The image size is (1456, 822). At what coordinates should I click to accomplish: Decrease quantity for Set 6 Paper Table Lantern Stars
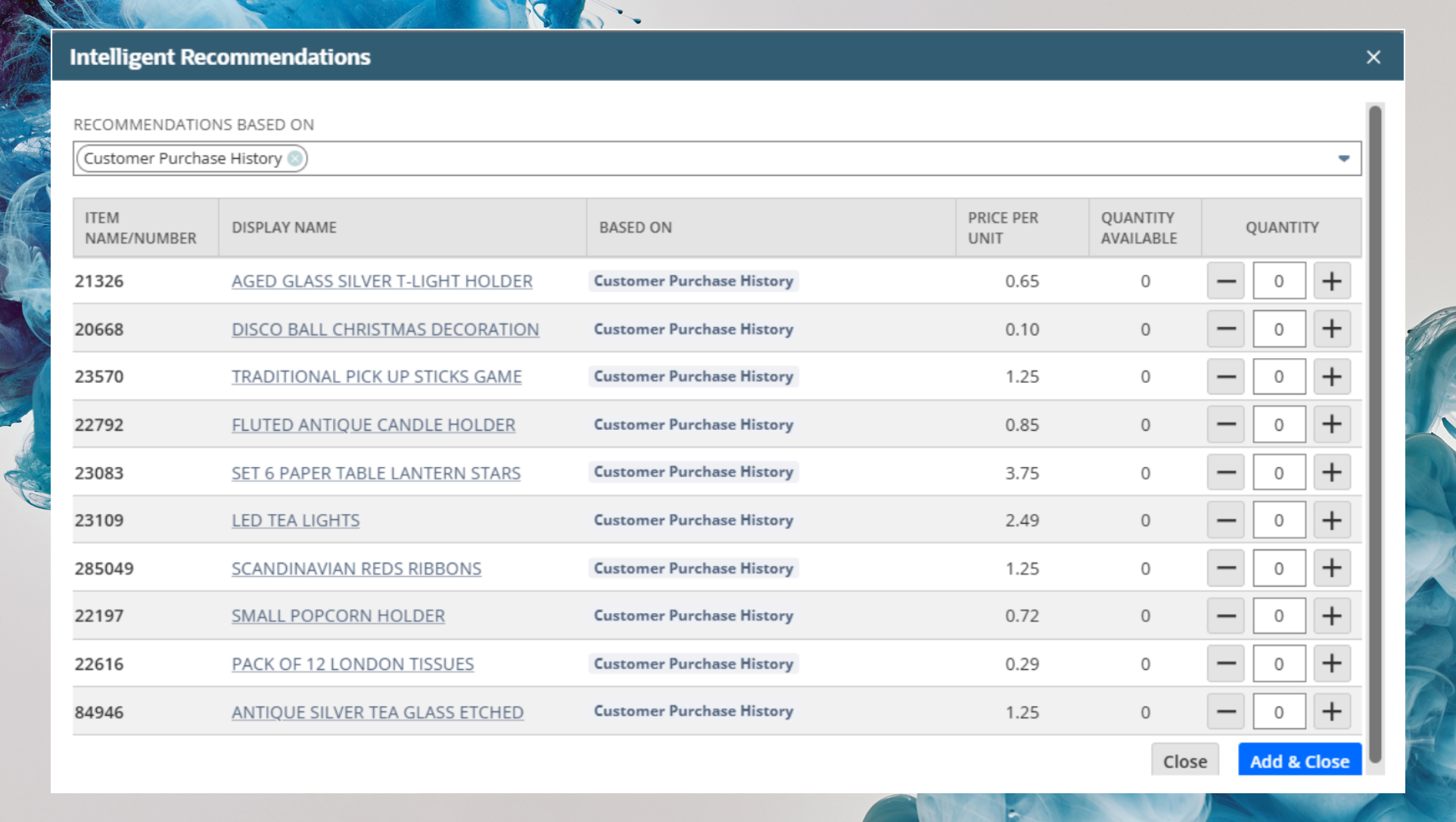(1226, 472)
